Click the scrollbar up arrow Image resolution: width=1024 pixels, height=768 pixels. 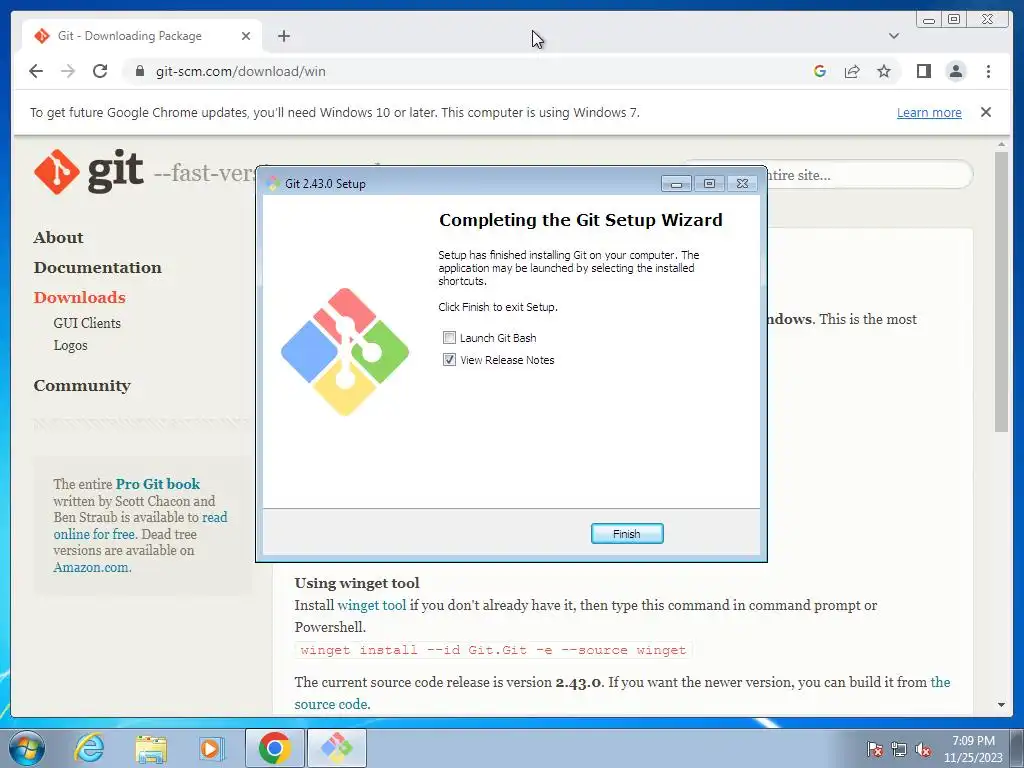(1001, 144)
